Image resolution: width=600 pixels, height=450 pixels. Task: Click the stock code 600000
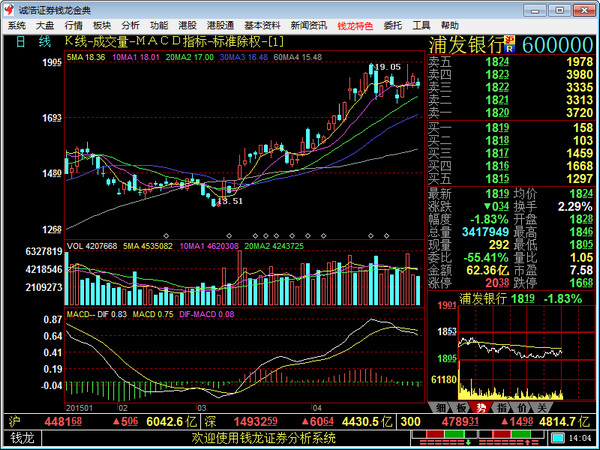point(557,45)
